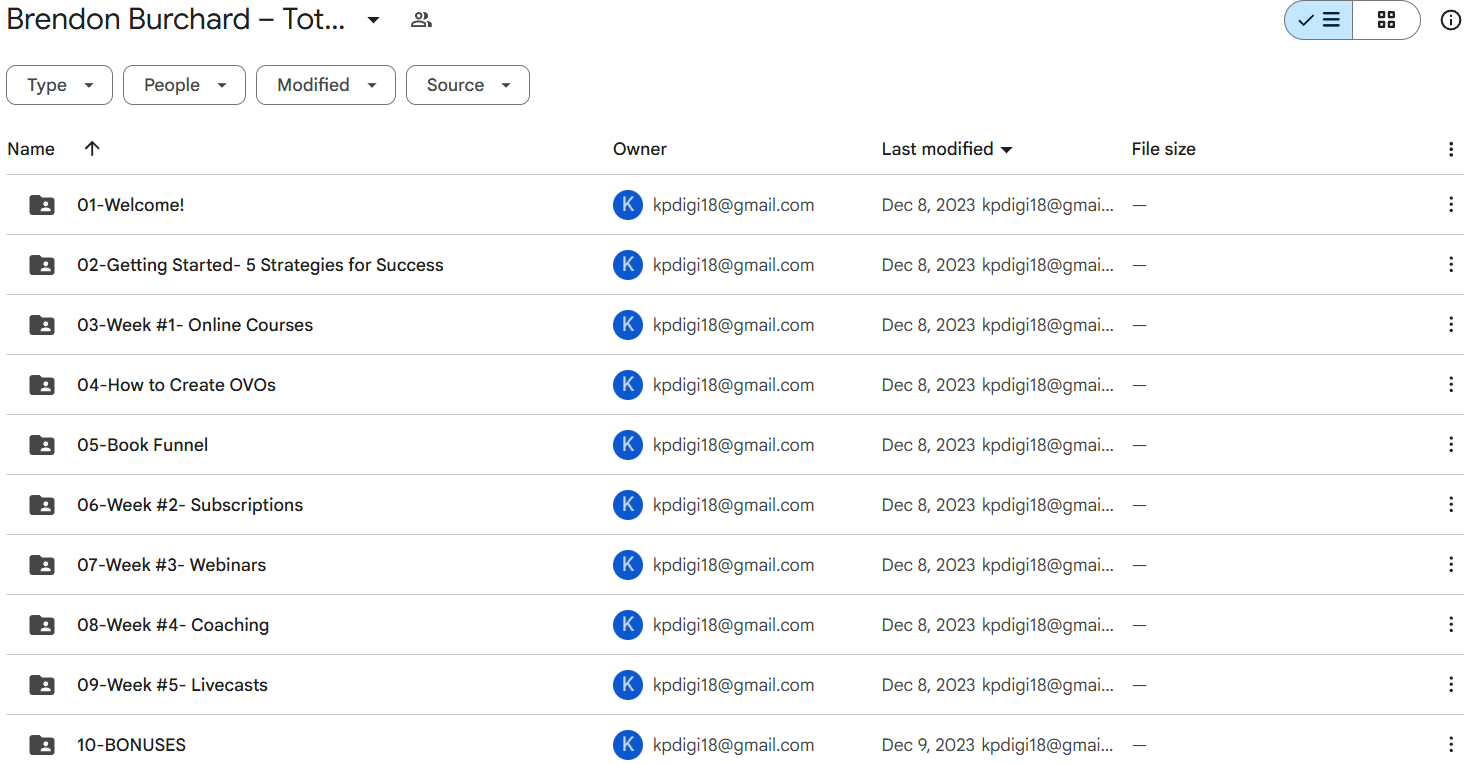Click the folder icon for 07-Week #3- Webinars
This screenshot has height=764, width=1464.
[42, 565]
